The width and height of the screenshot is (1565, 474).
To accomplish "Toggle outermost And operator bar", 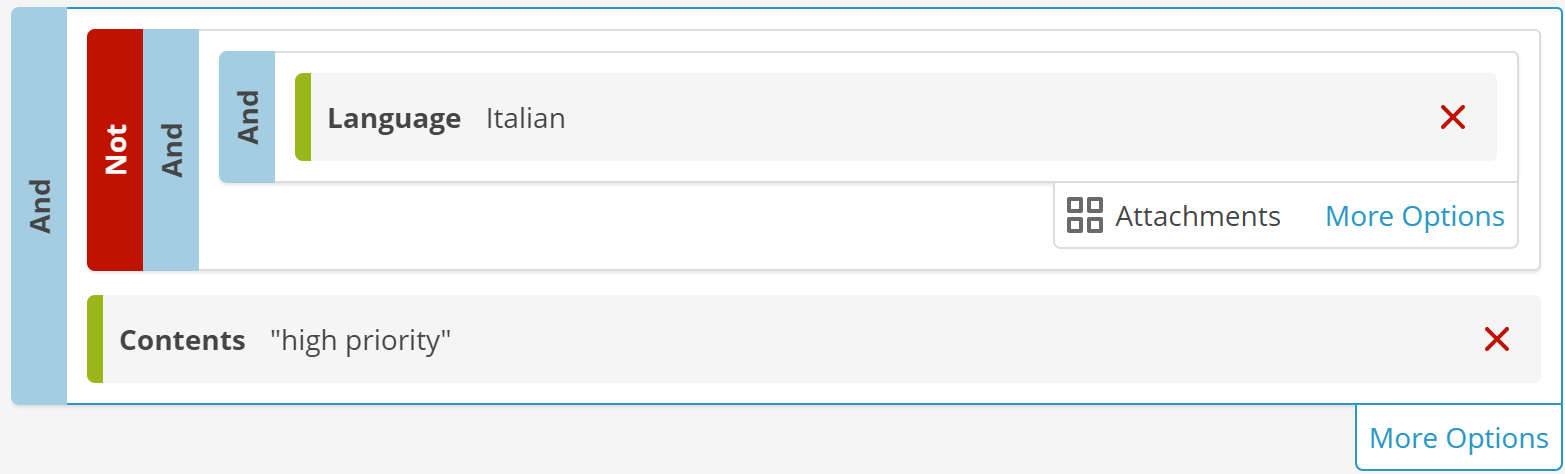I will tap(39, 206).
